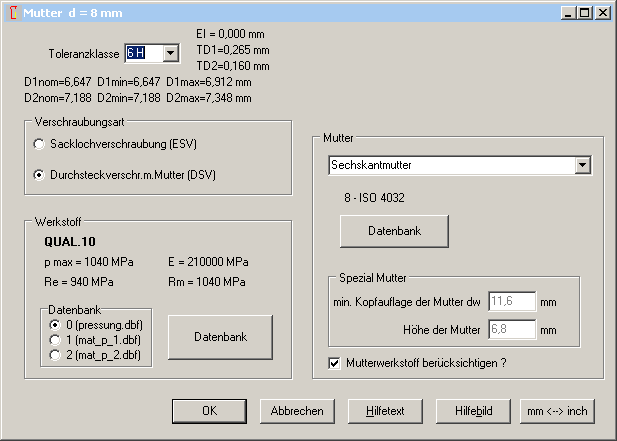Toggle Mutterwerkstoff berücksichtigen checkbox

[334, 362]
